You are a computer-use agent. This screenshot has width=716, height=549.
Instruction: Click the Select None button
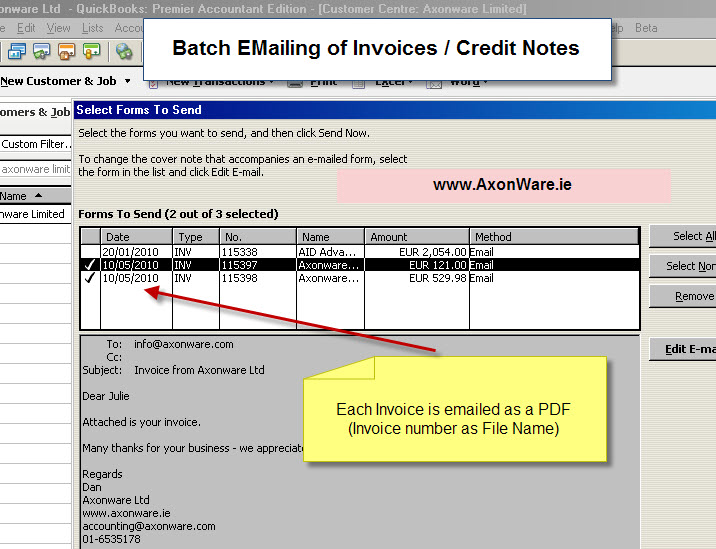coord(683,266)
